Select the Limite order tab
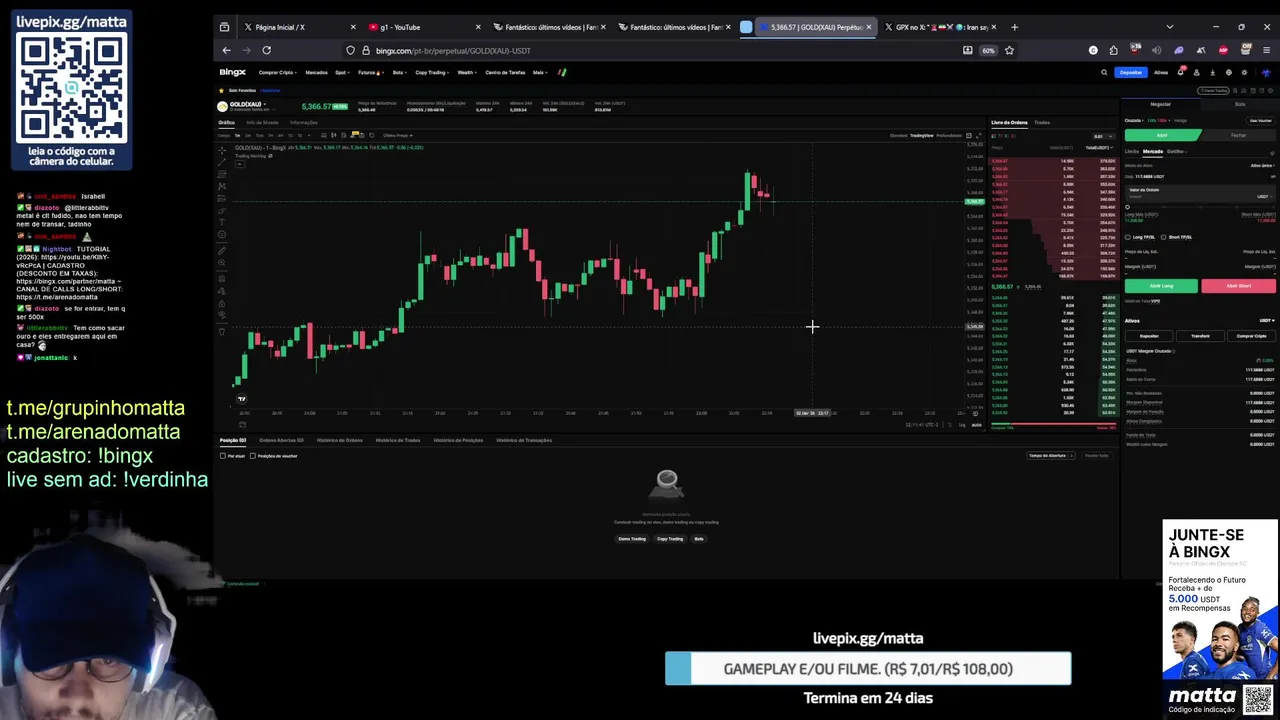This screenshot has width=1280, height=720. click(x=1132, y=151)
